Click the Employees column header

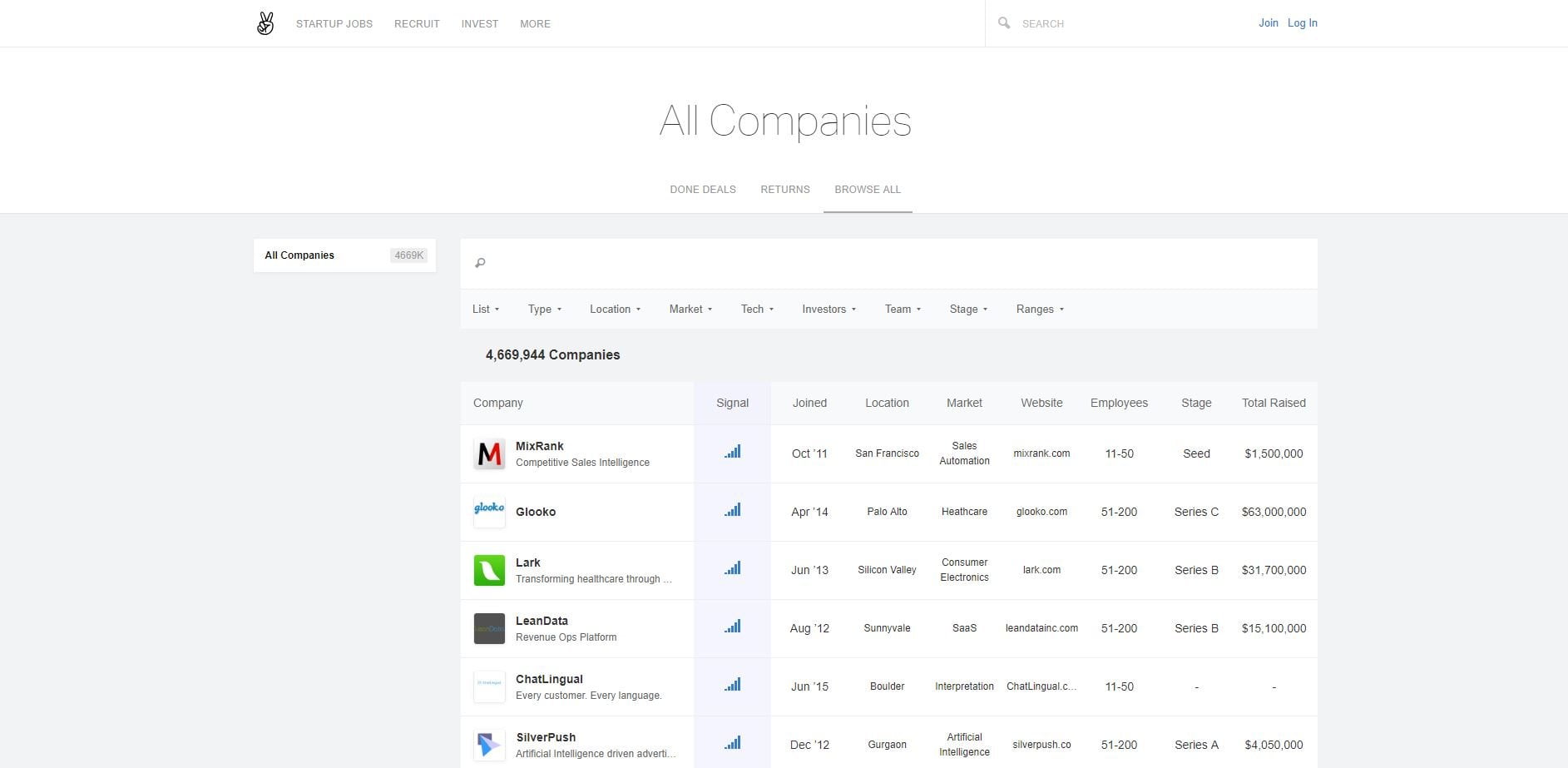click(x=1119, y=403)
